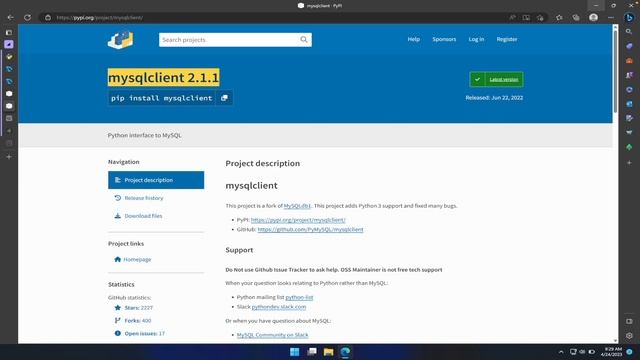Open the Help menu link
This screenshot has width=640, height=360.
click(413, 39)
